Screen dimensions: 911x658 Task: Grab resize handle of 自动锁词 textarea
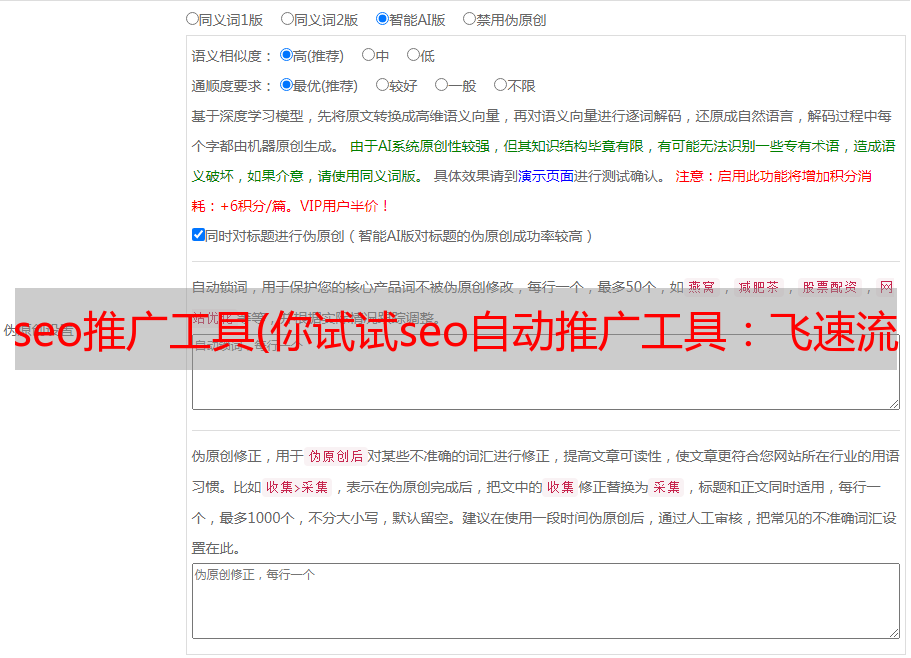tap(894, 404)
